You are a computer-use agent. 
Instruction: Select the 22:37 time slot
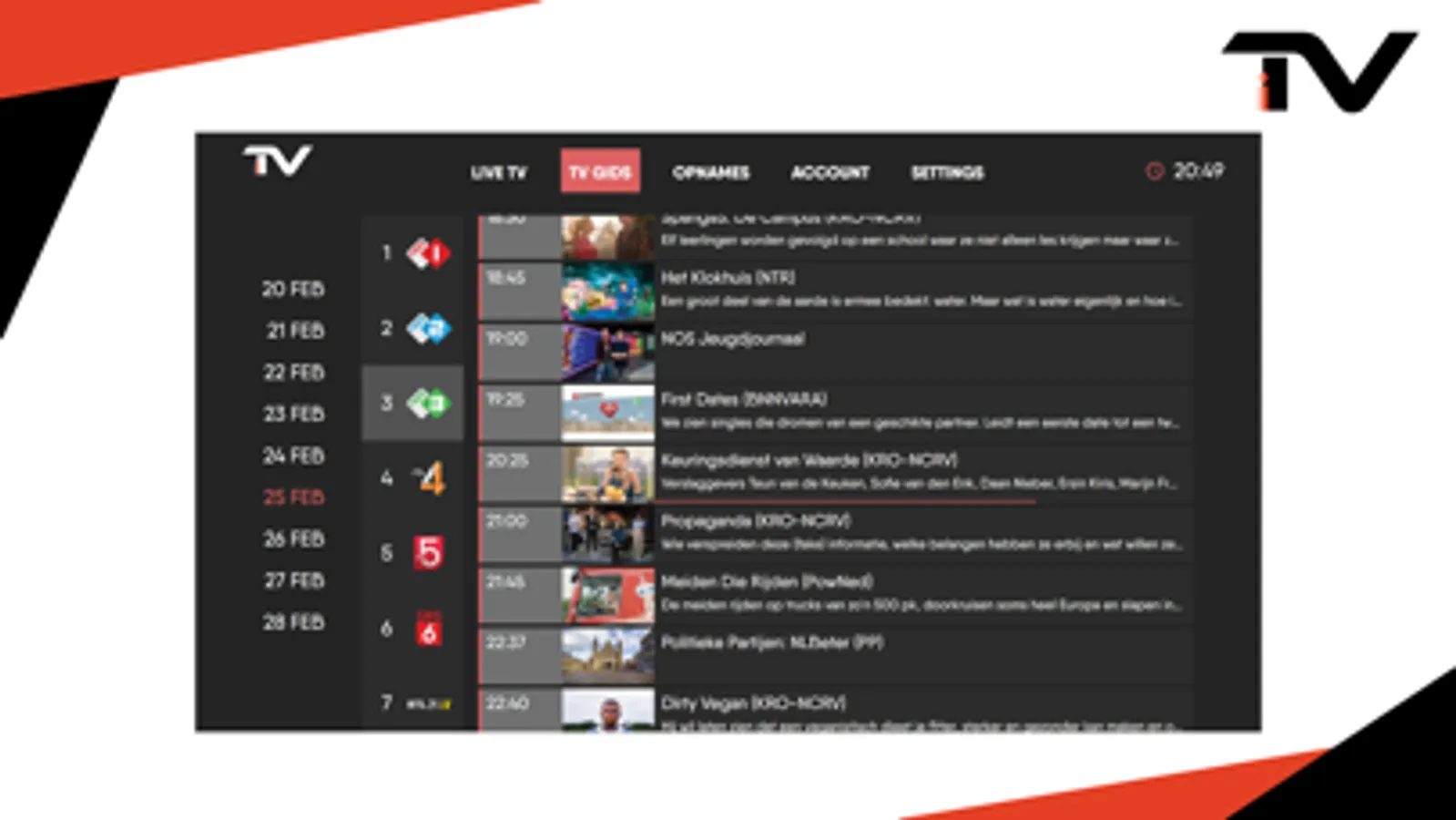click(520, 656)
